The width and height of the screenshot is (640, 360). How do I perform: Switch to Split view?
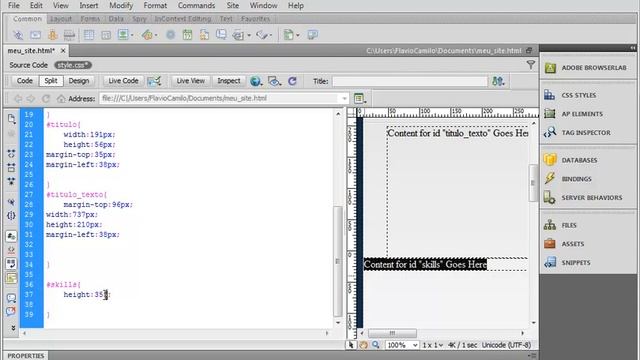(51, 81)
